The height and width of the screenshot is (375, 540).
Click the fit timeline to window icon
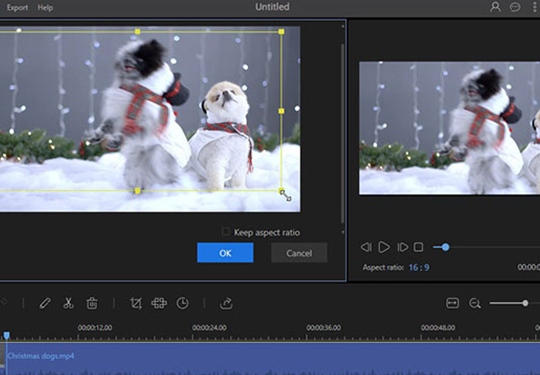pyautogui.click(x=452, y=303)
